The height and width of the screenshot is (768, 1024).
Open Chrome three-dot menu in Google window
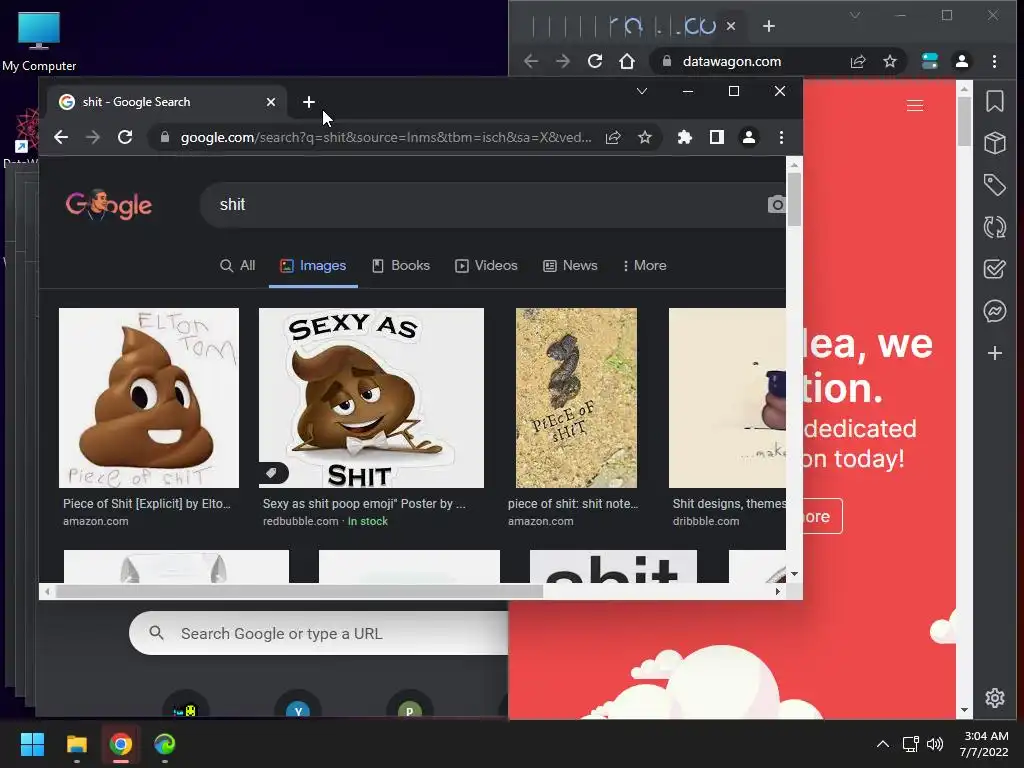[781, 137]
